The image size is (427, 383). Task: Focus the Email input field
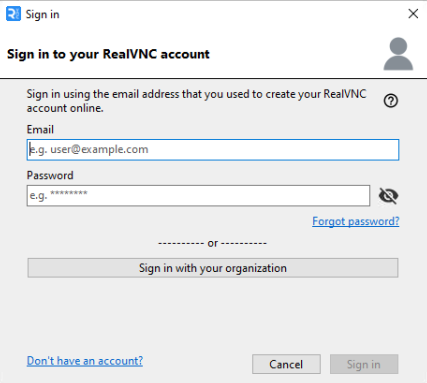(x=213, y=150)
